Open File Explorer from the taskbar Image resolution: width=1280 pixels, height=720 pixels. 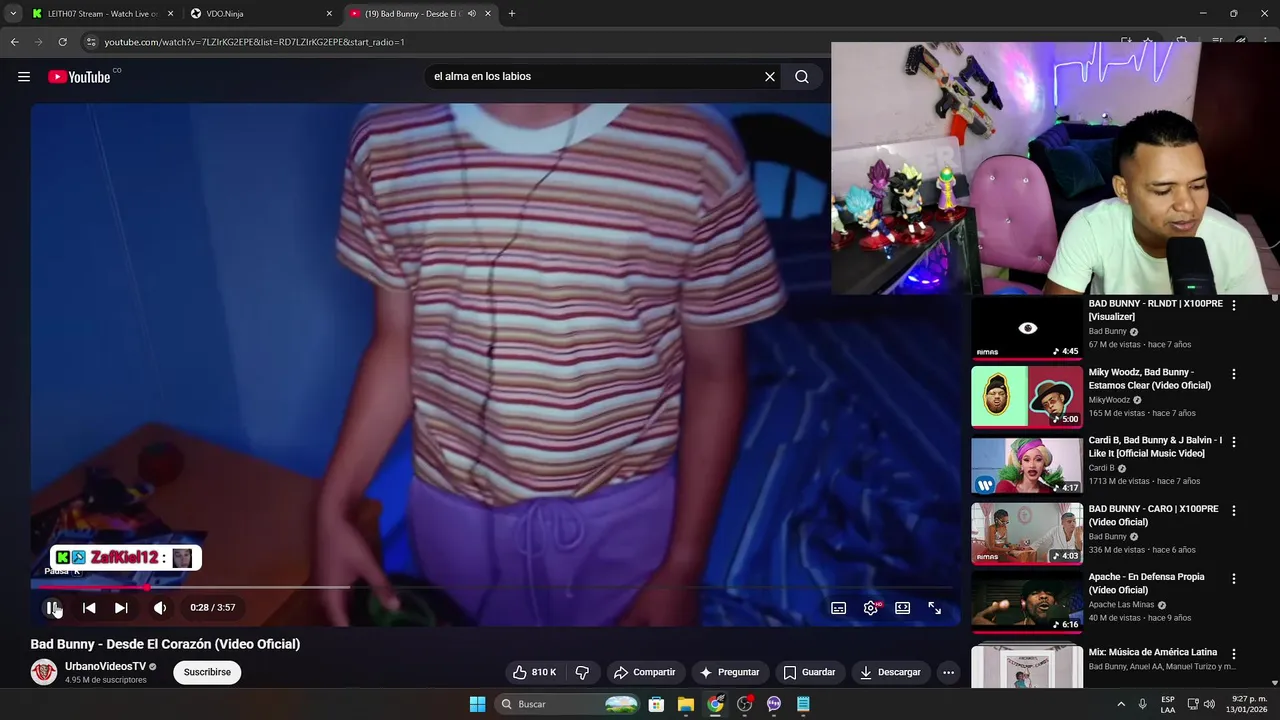pos(686,704)
